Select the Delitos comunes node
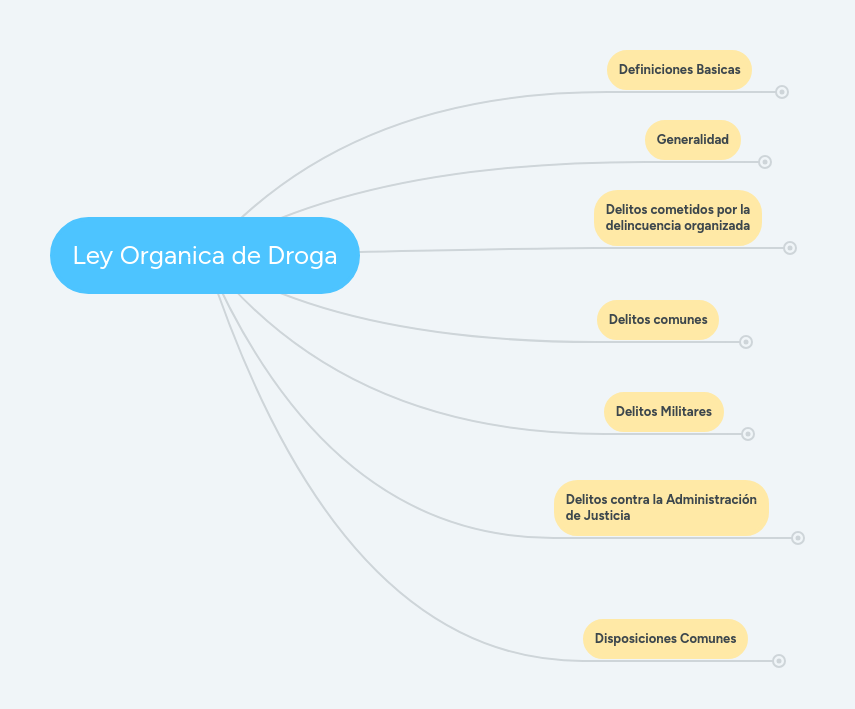 click(x=657, y=319)
